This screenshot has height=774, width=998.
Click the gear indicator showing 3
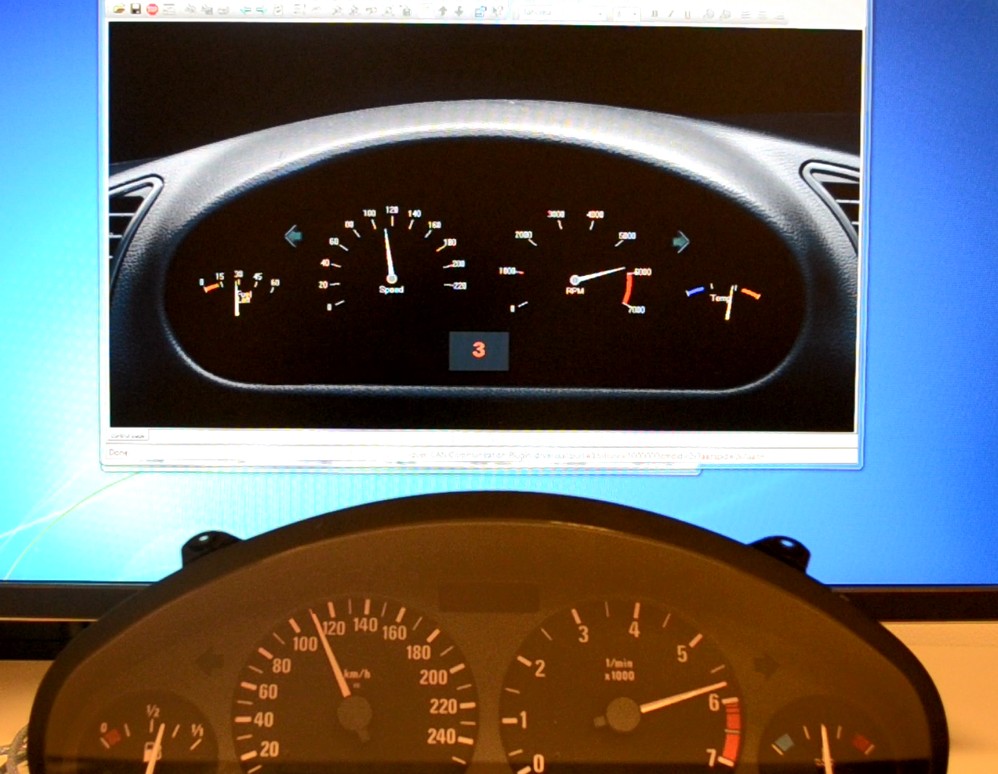point(479,350)
